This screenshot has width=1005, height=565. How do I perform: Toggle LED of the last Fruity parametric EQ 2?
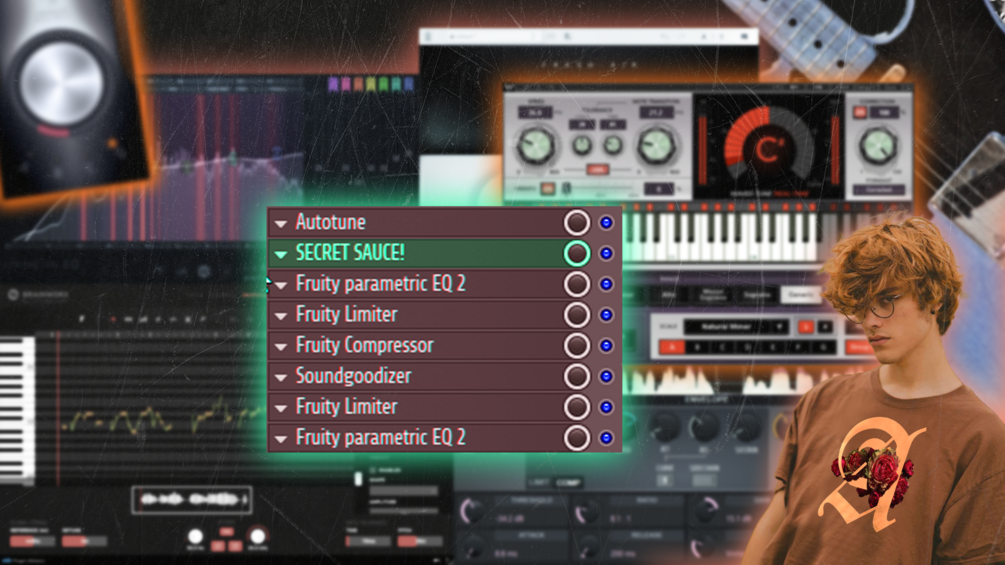(606, 438)
